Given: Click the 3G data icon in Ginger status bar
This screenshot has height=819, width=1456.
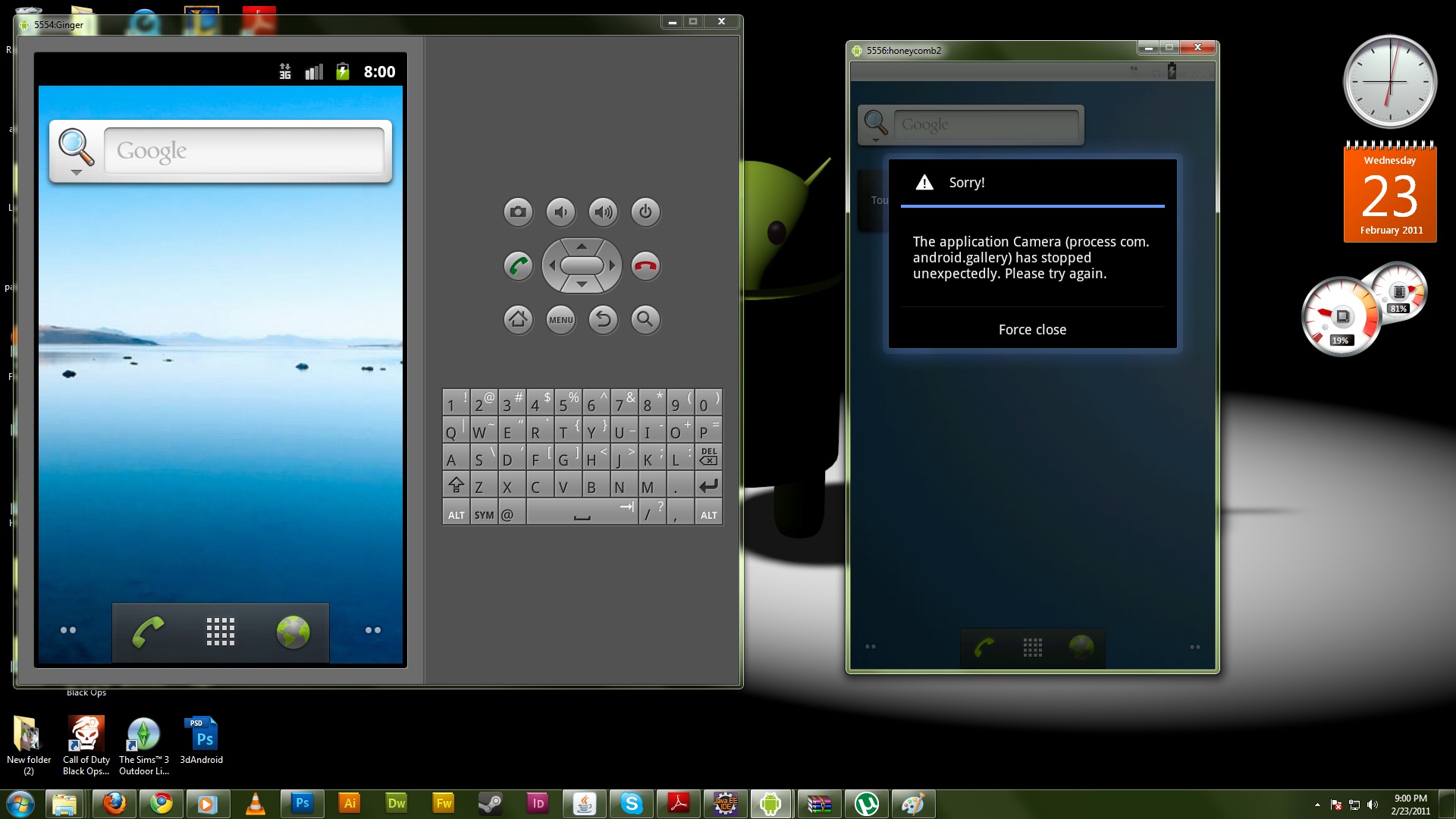Looking at the screenshot, I should [285, 71].
